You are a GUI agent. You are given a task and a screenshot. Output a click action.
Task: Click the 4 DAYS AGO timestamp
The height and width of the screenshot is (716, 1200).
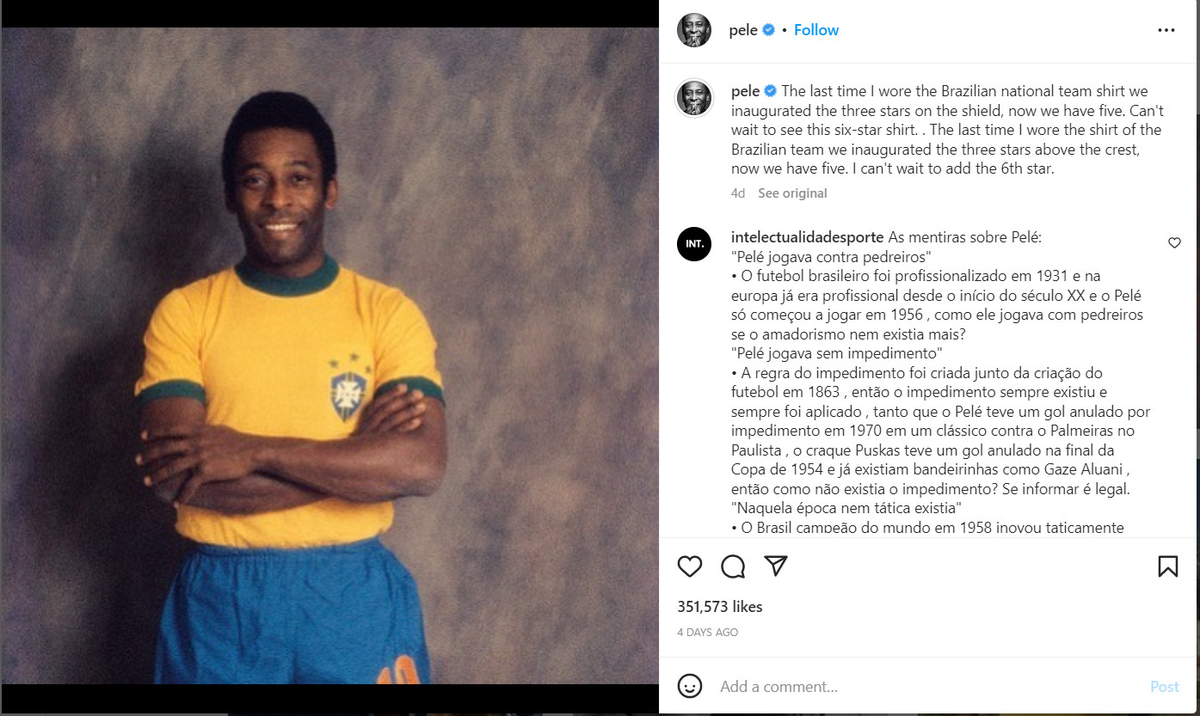pyautogui.click(x=708, y=633)
